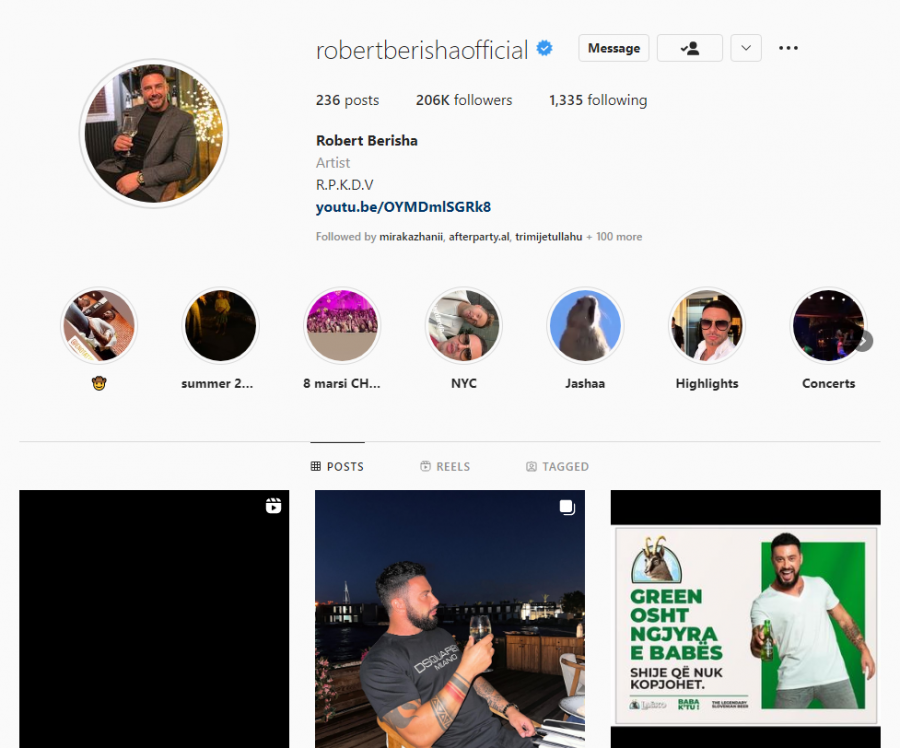The height and width of the screenshot is (748, 900).
Task: Open the three-dots options menu
Action: point(788,48)
